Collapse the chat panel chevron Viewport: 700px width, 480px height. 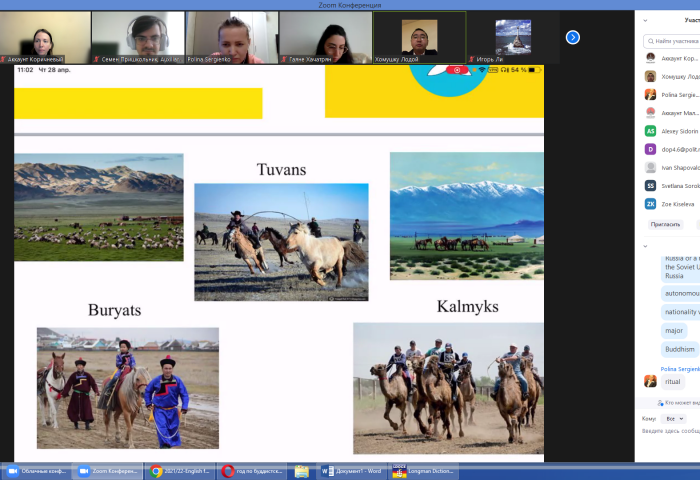[645, 245]
